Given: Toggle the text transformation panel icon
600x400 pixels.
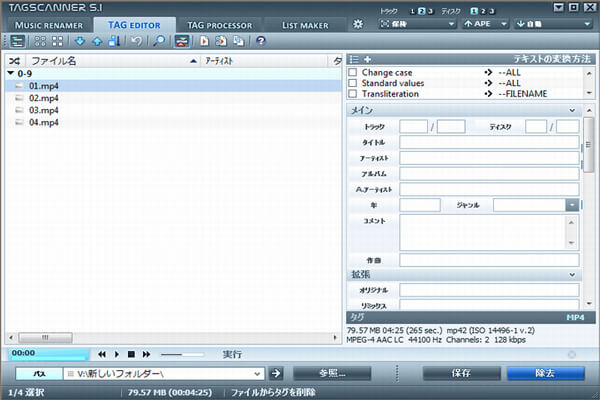Looking at the screenshot, I should [x=182, y=41].
